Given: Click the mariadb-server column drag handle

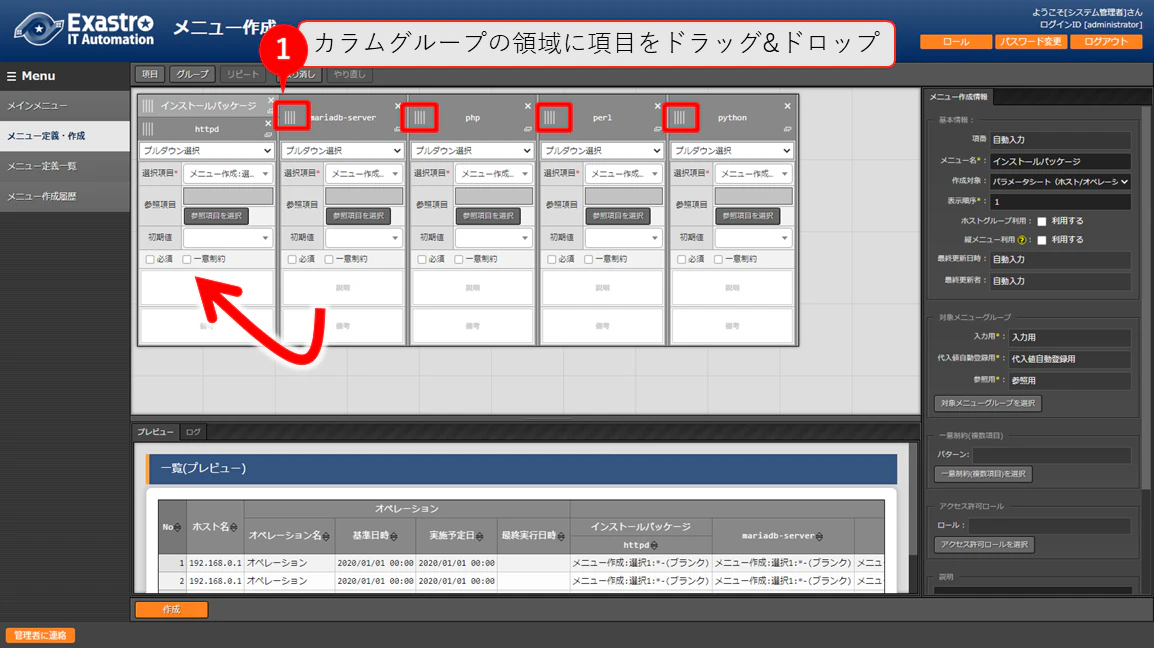Looking at the screenshot, I should [x=291, y=117].
